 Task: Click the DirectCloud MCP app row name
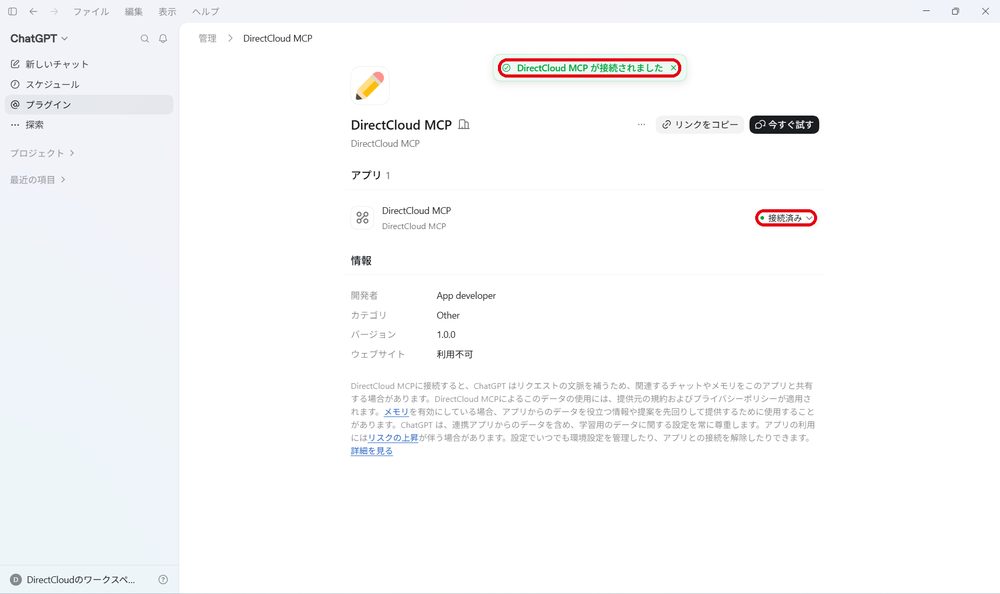(x=416, y=211)
